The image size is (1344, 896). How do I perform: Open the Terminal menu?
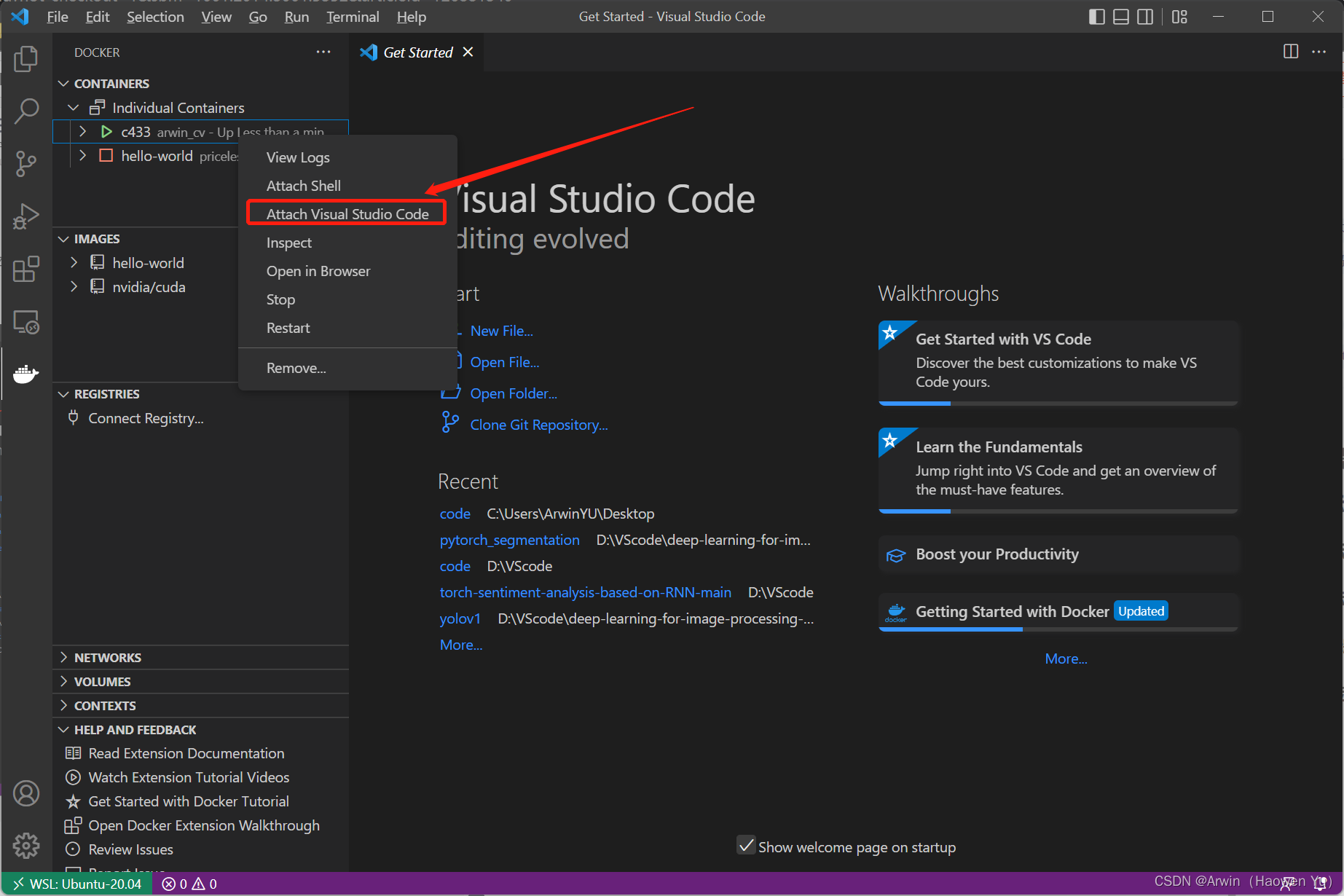click(x=353, y=17)
